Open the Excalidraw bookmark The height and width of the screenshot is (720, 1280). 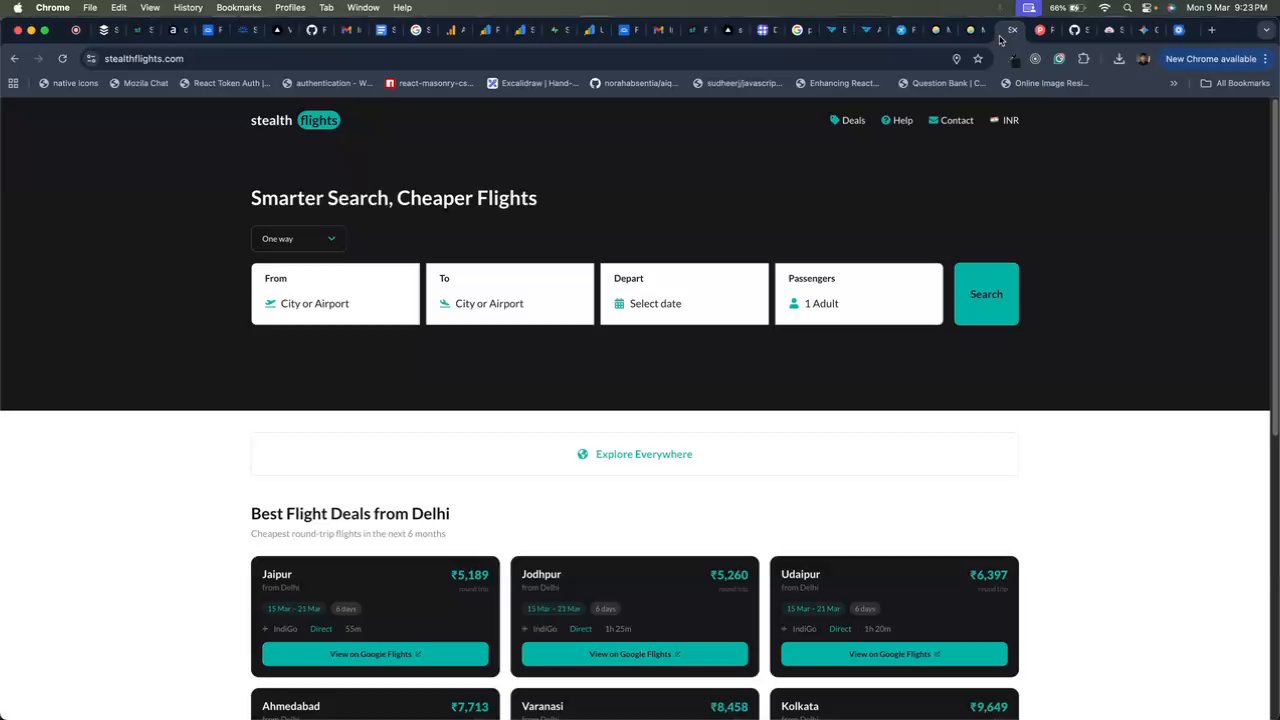coord(533,83)
